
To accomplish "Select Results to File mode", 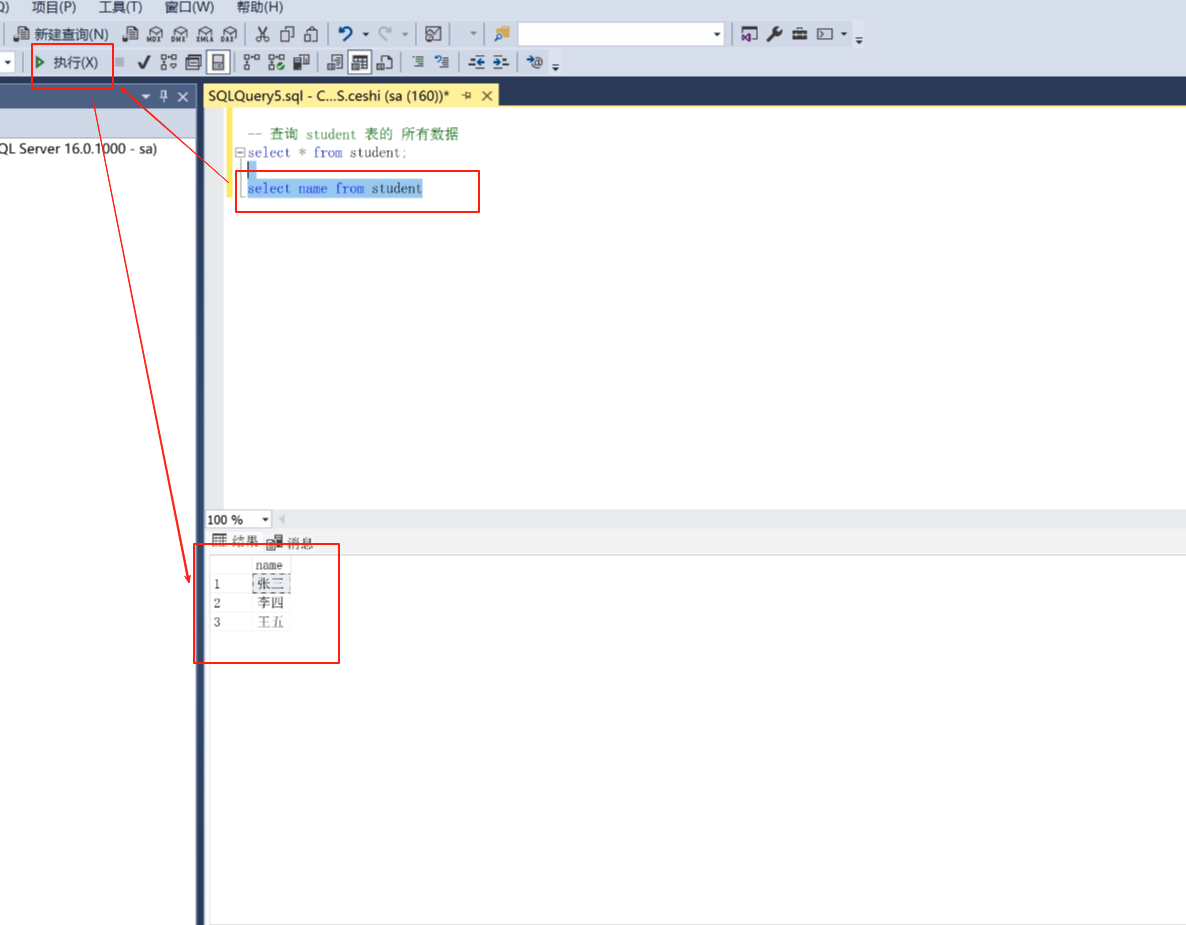I will click(384, 62).
